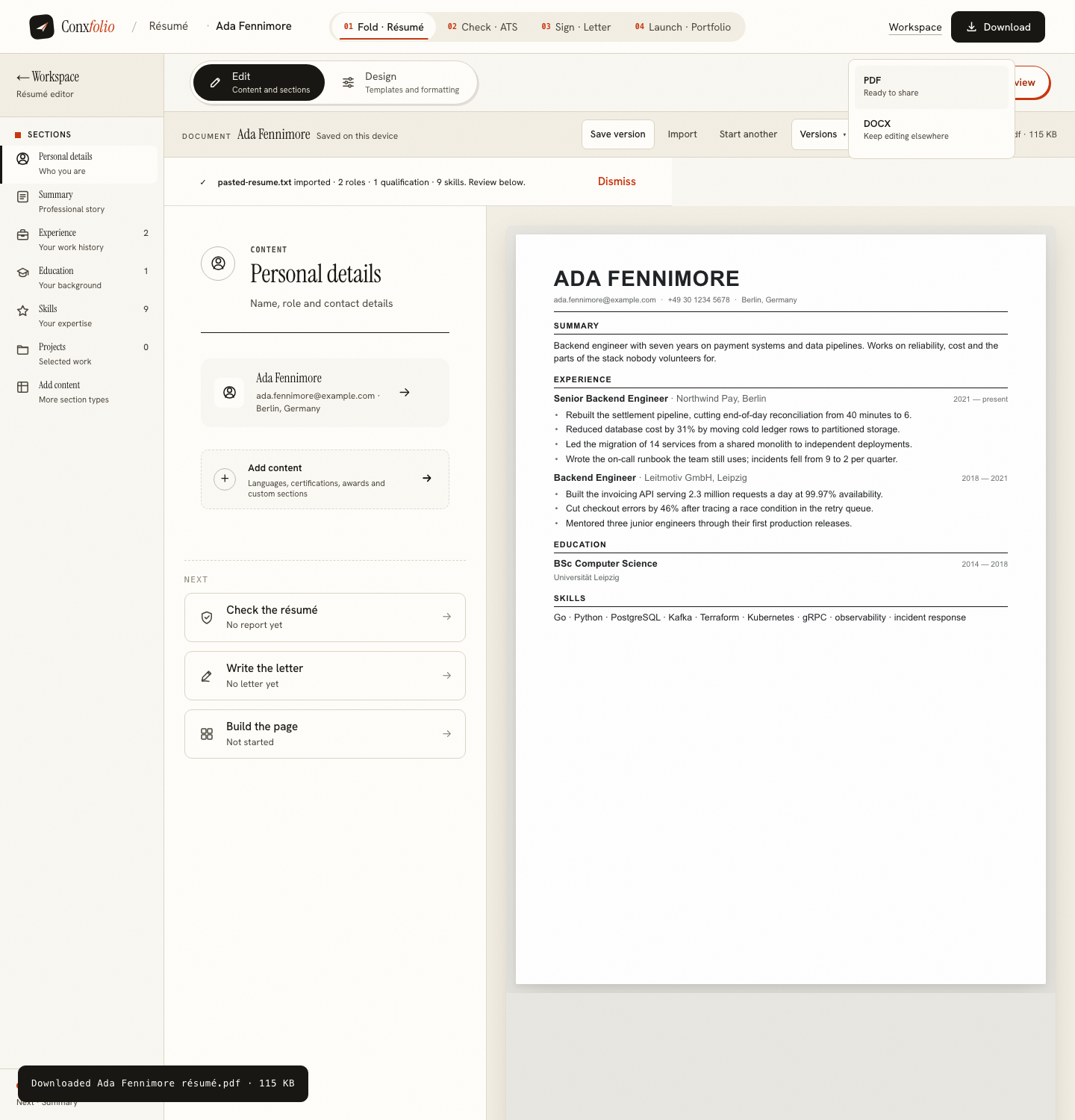Click Save version button

(618, 134)
